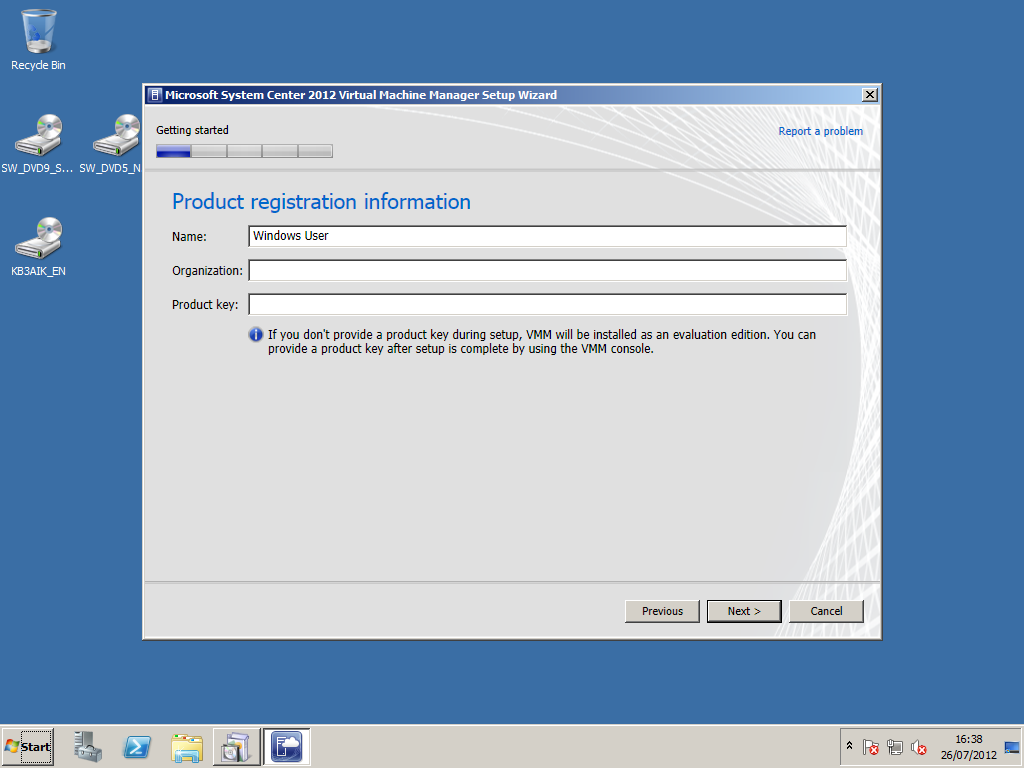Cancel the setup wizard
This screenshot has width=1024, height=768.
(826, 611)
